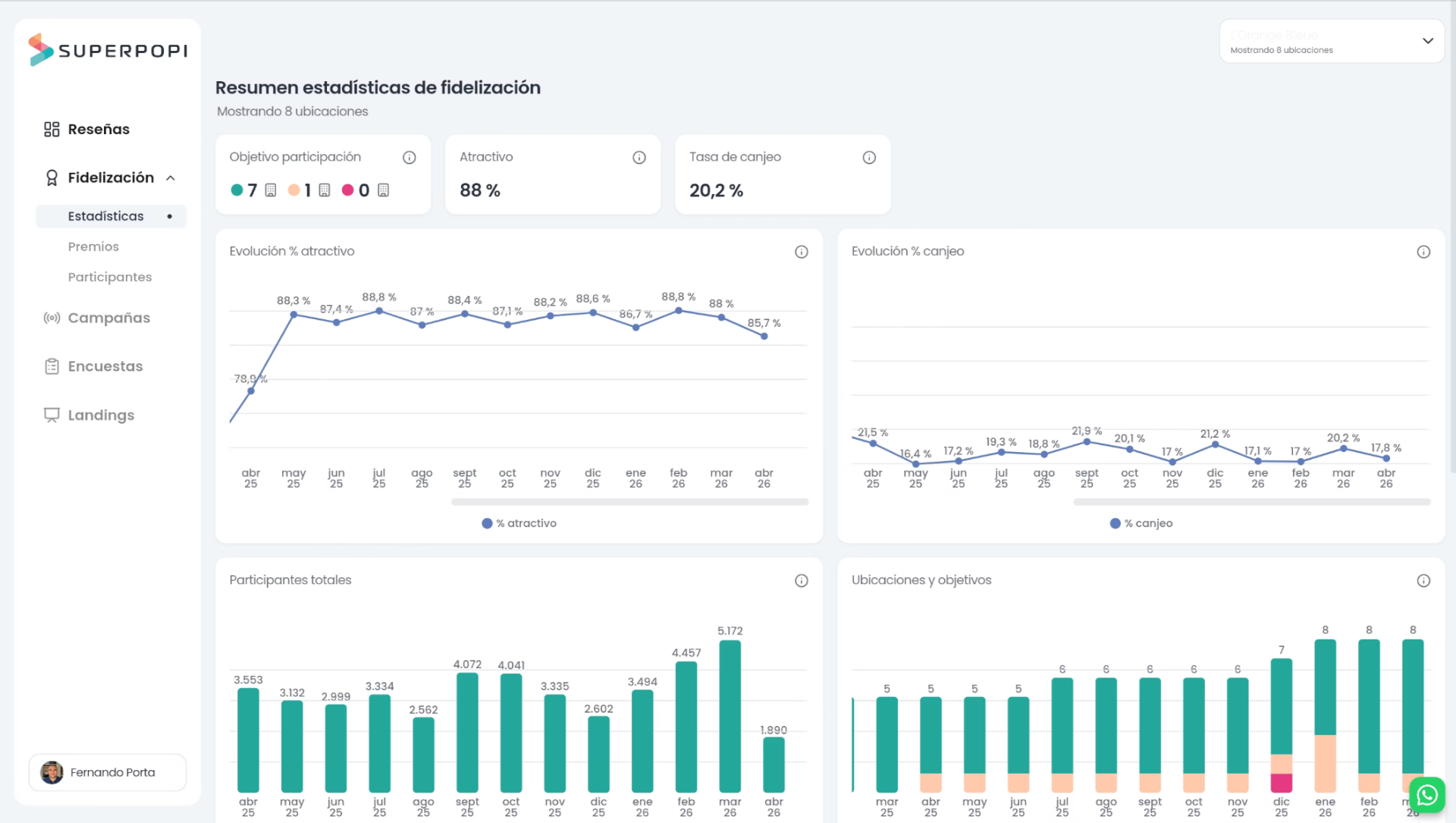1456x823 pixels.
Task: Click green dot objective indicator
Action: 237,190
